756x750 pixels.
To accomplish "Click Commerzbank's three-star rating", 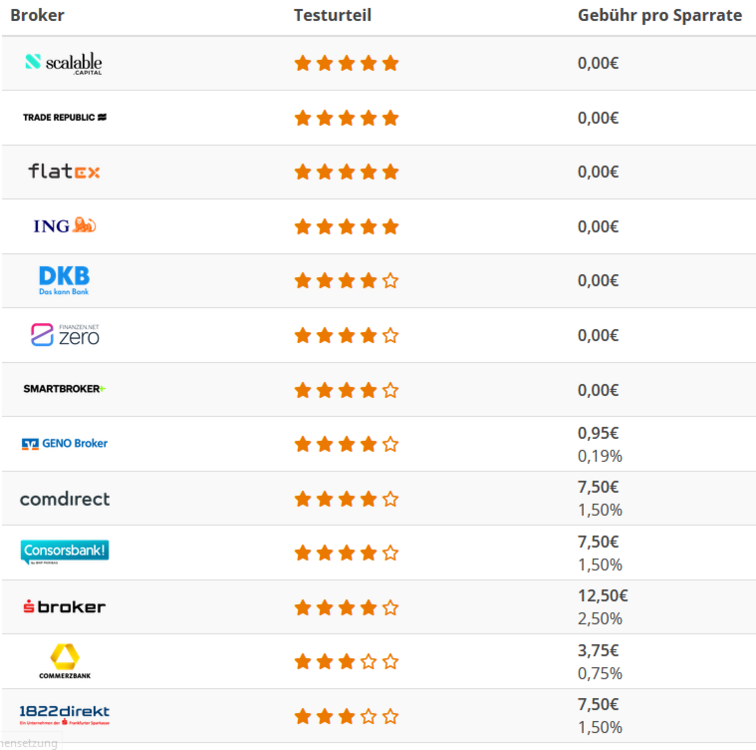I will (x=346, y=661).
